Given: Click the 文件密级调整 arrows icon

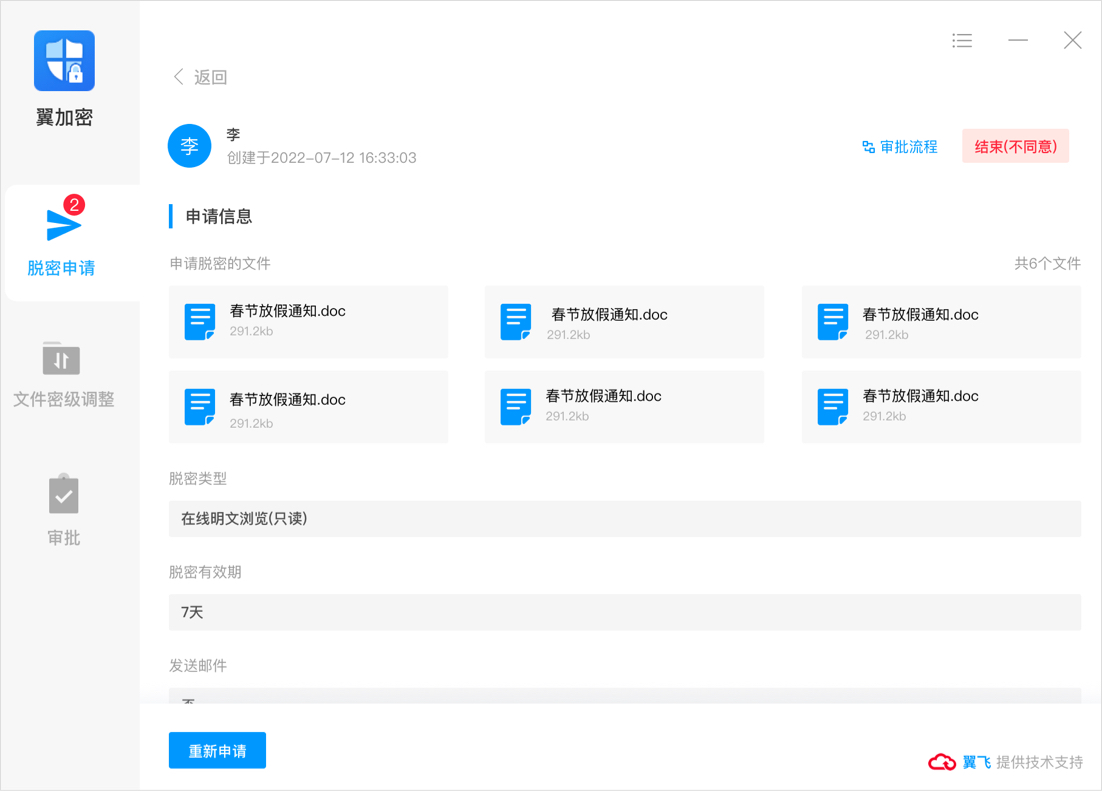Looking at the screenshot, I should tap(63, 360).
